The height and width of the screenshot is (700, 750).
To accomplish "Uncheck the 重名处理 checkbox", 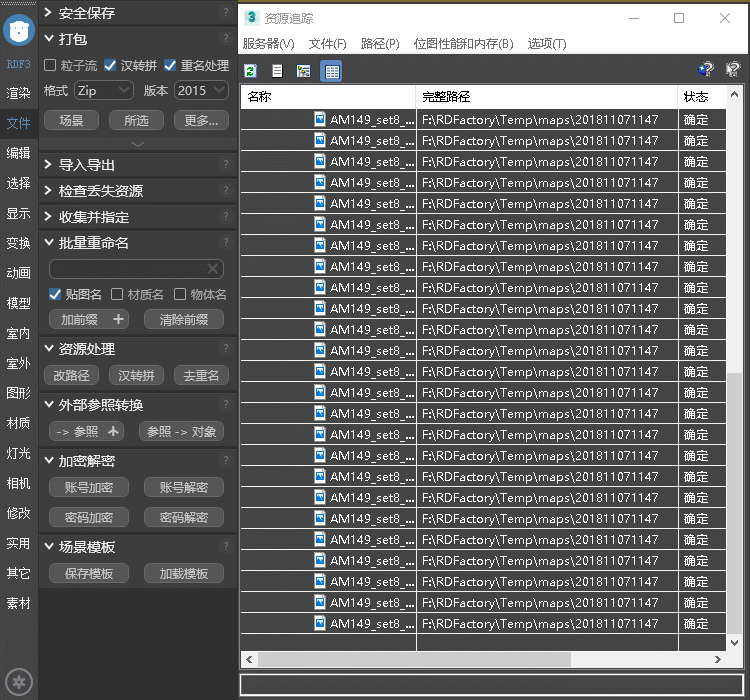I will click(x=170, y=65).
